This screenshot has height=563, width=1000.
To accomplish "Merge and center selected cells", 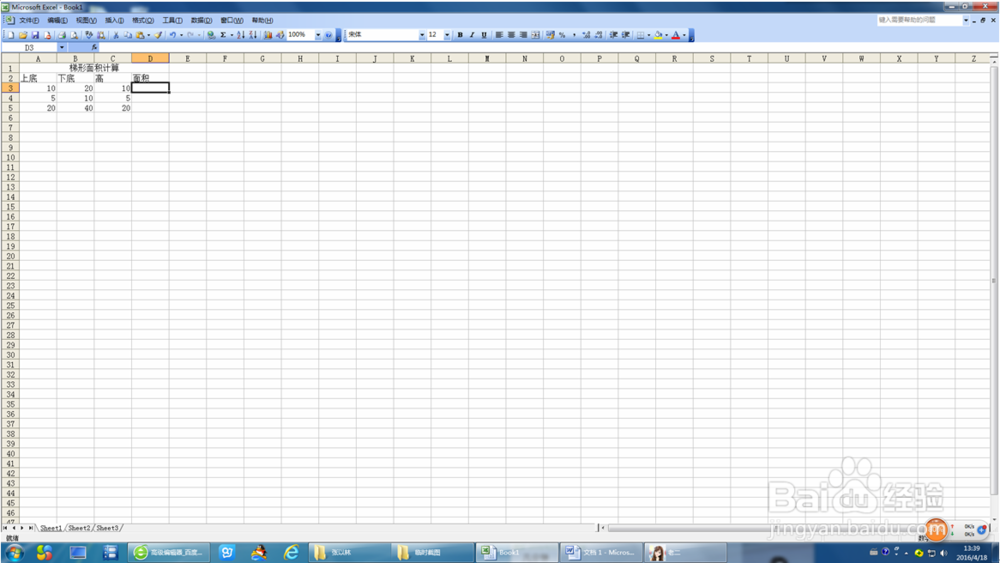I will tap(535, 35).
